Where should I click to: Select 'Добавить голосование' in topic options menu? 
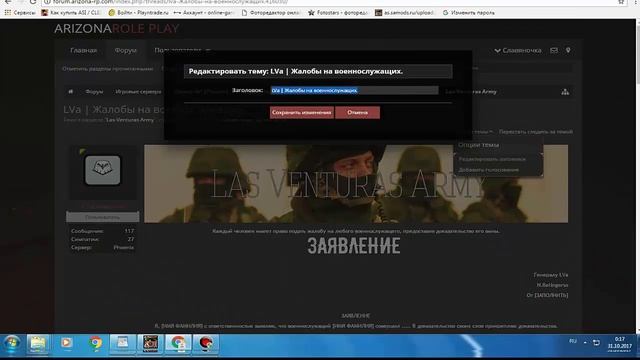[x=489, y=170]
